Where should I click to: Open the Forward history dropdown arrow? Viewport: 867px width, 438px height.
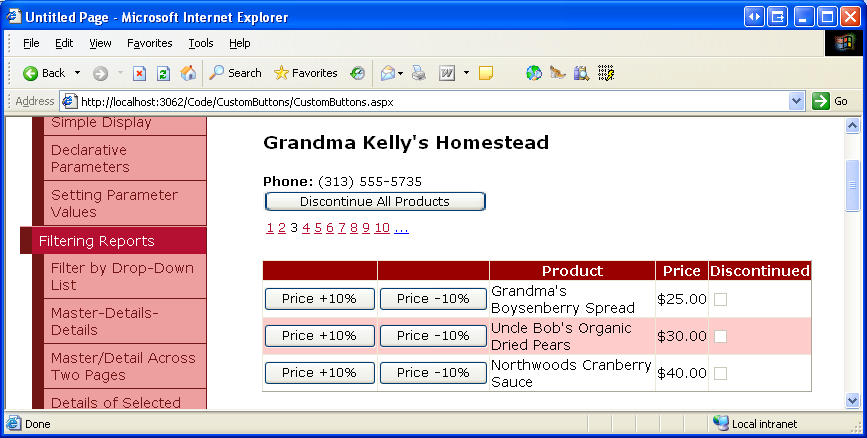[120, 73]
